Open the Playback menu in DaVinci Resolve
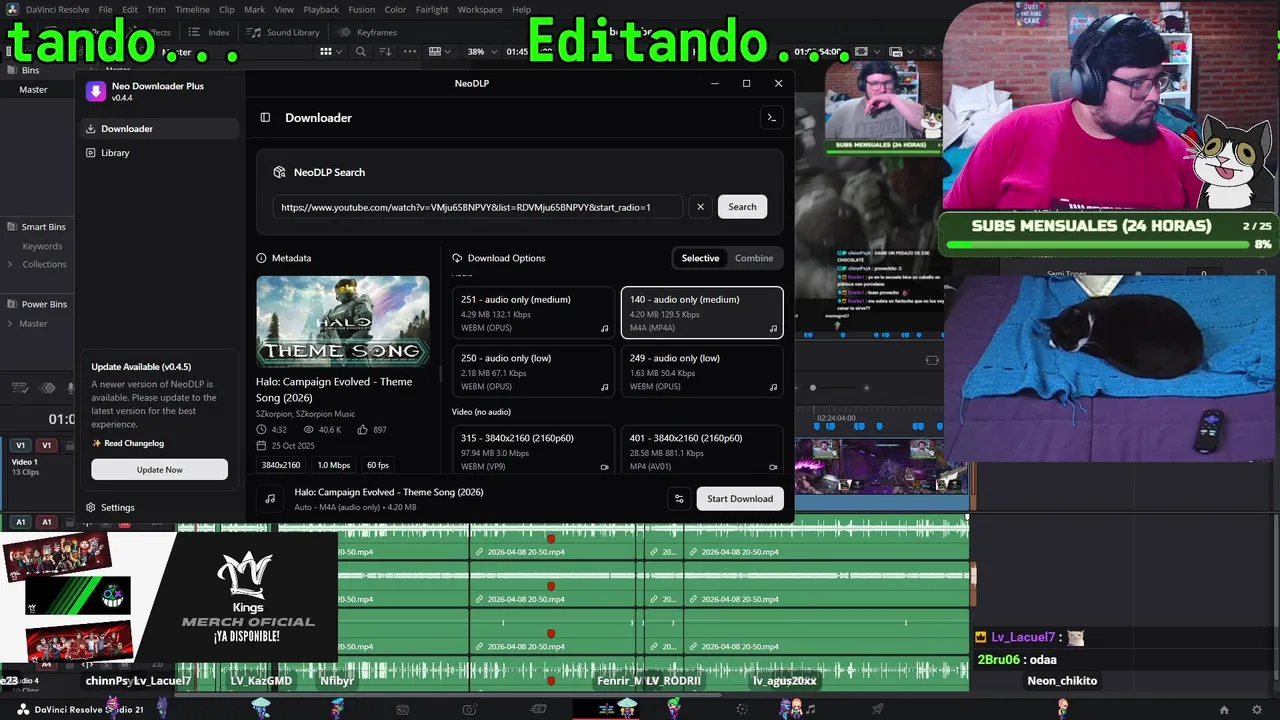This screenshot has height=720, width=1280. [x=321, y=10]
